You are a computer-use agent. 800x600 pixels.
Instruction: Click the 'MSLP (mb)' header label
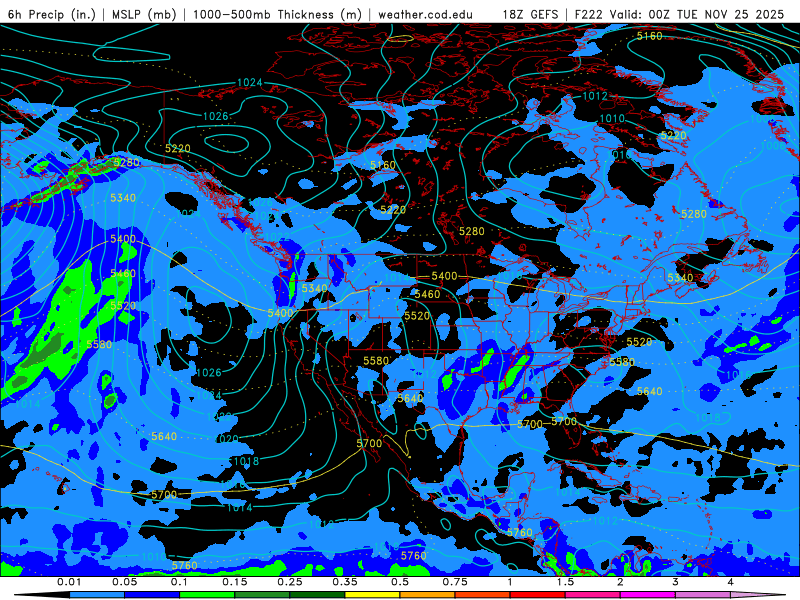tap(144, 14)
